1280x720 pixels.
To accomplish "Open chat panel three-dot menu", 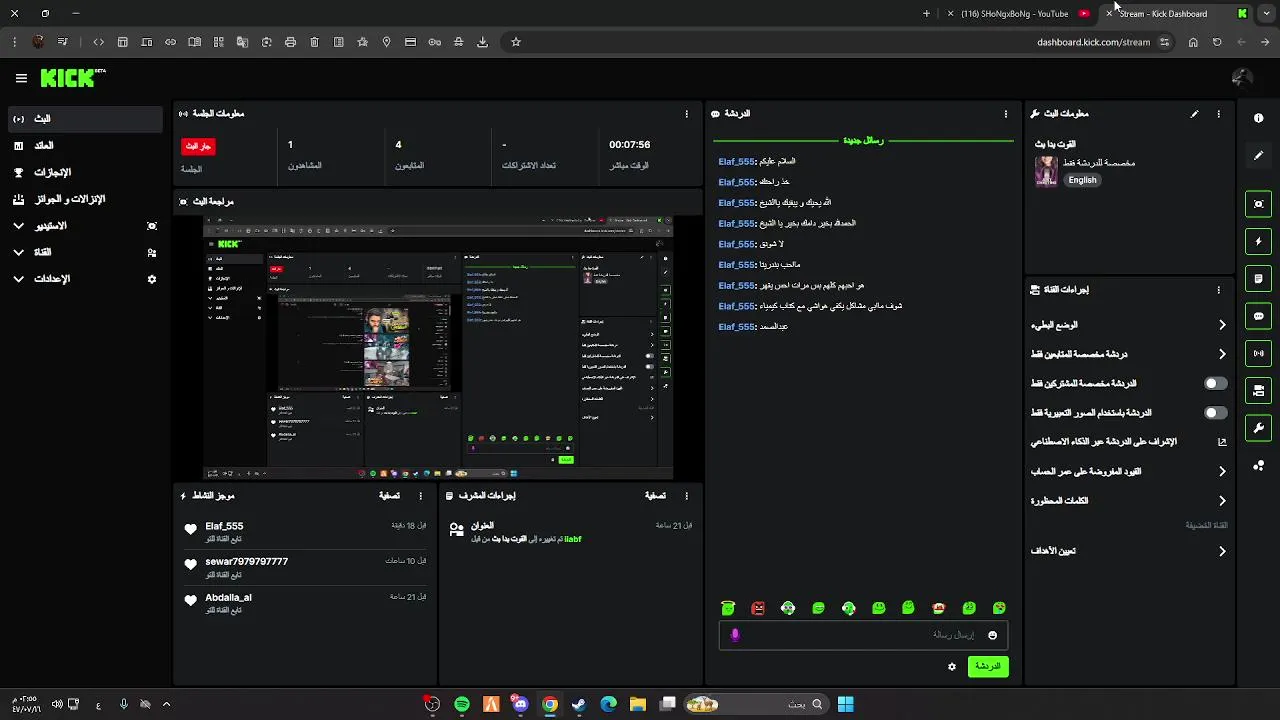I will (x=1006, y=114).
